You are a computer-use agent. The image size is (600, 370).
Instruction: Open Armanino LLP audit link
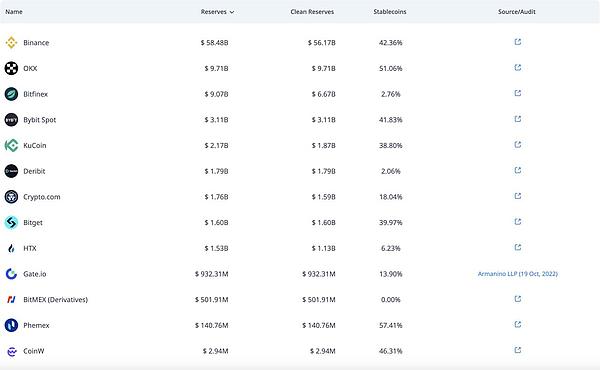pos(517,274)
